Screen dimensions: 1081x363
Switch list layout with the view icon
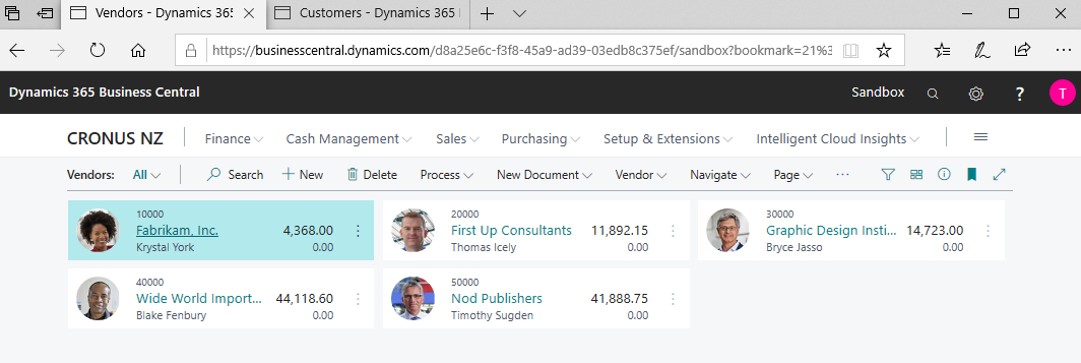pyautogui.click(x=916, y=175)
